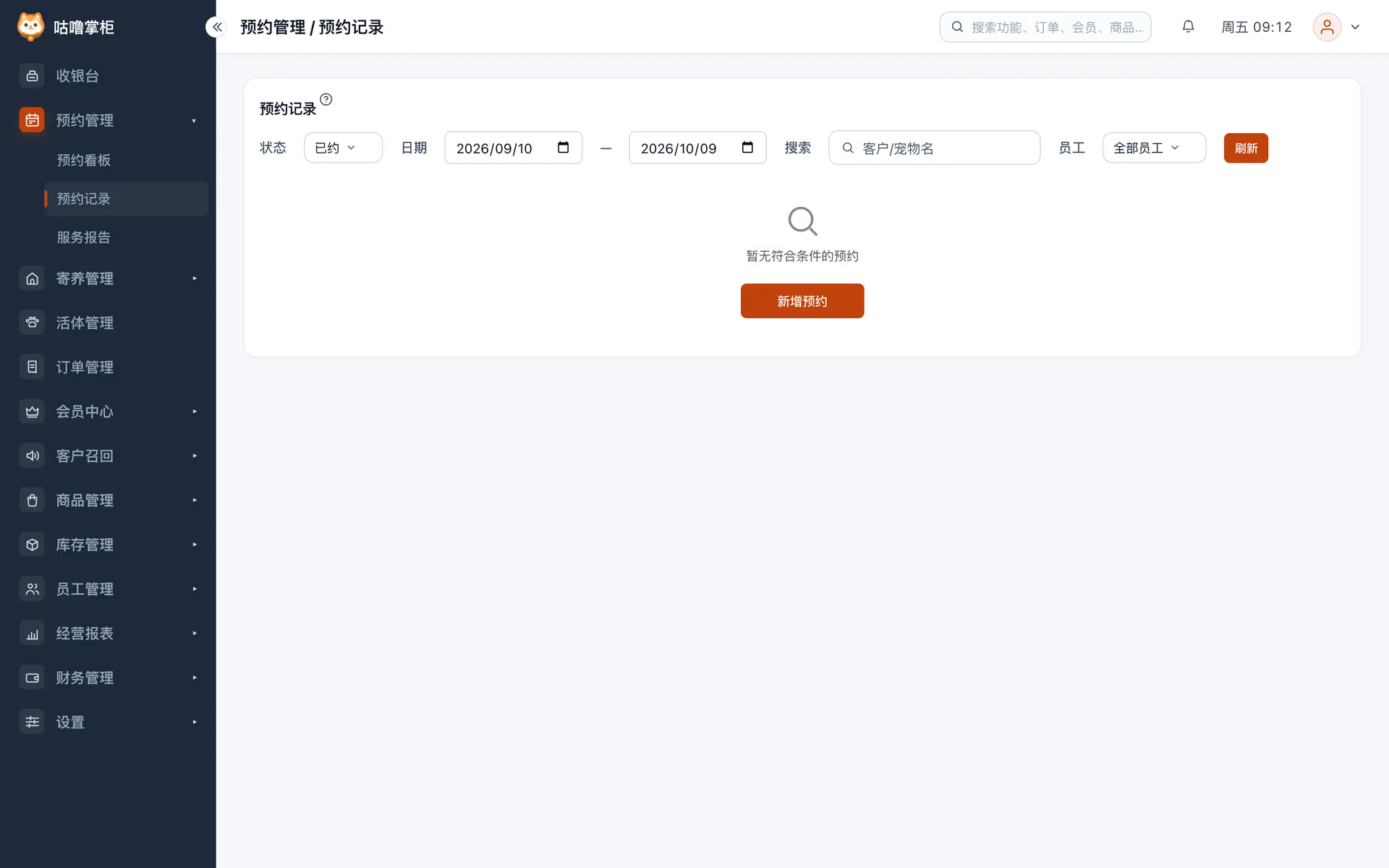Expand the 寄养管理 menu arrow
This screenshot has height=868, width=1389.
tap(194, 278)
